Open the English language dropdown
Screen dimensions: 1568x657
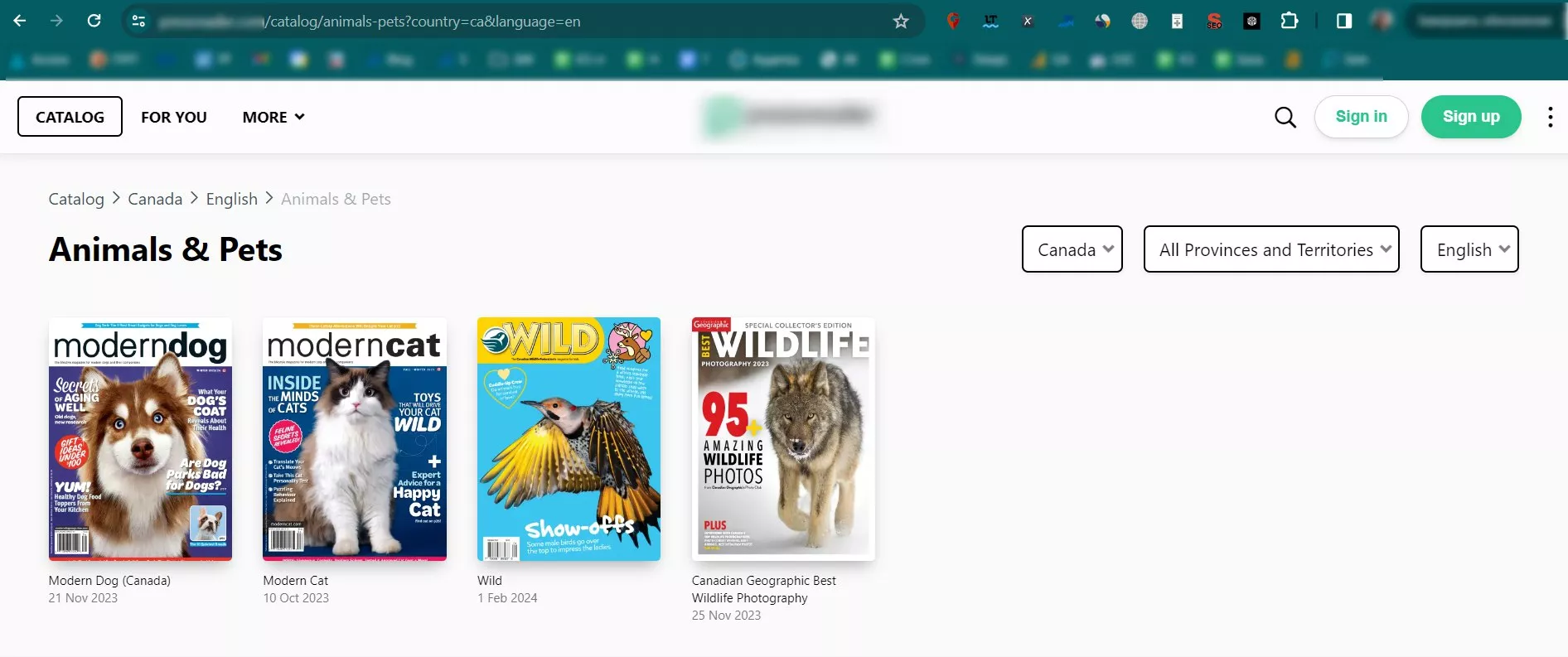point(1469,249)
